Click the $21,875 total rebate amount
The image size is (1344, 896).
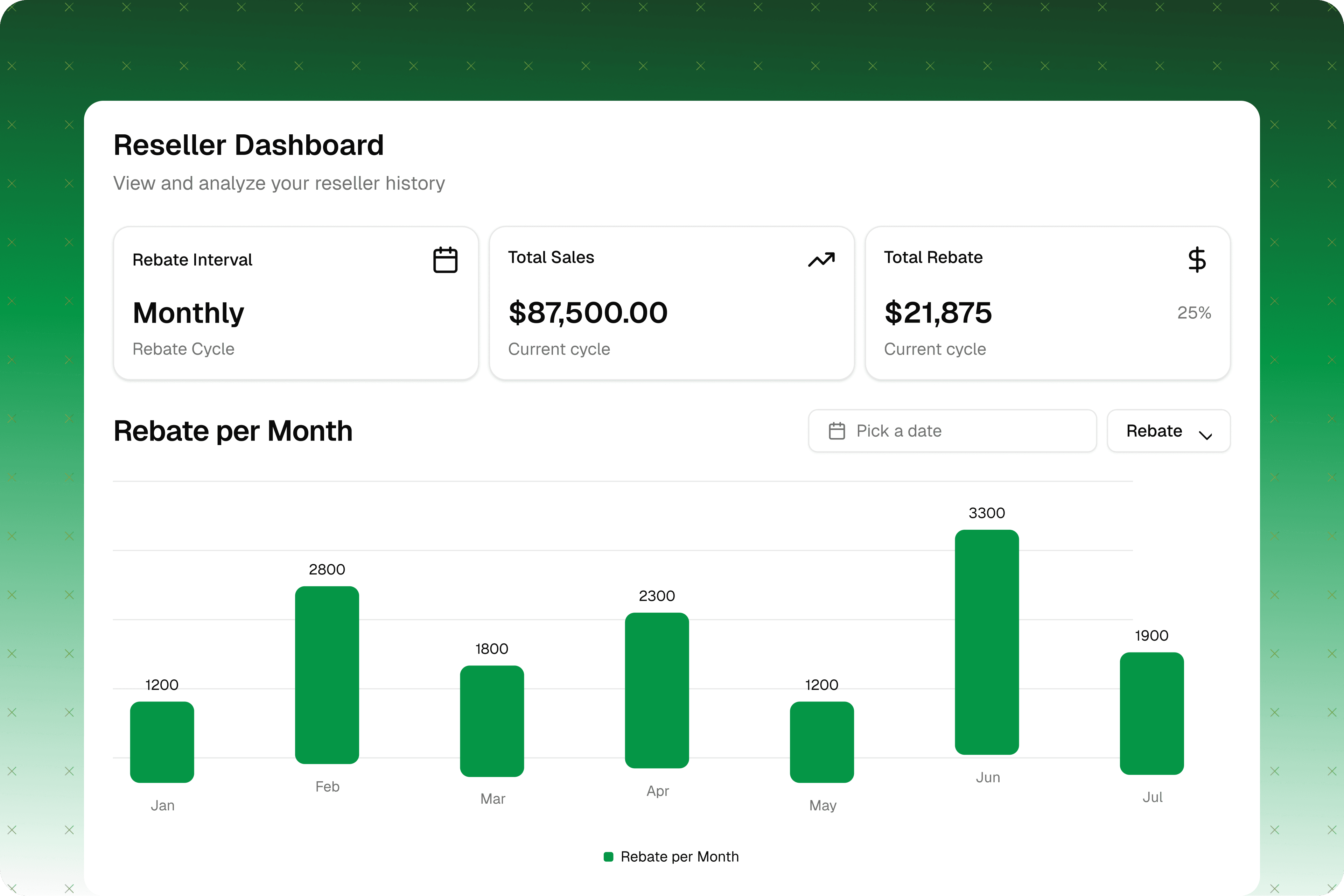(938, 313)
